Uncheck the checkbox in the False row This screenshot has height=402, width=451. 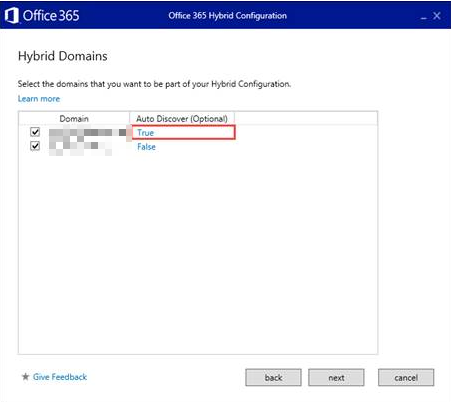35,146
